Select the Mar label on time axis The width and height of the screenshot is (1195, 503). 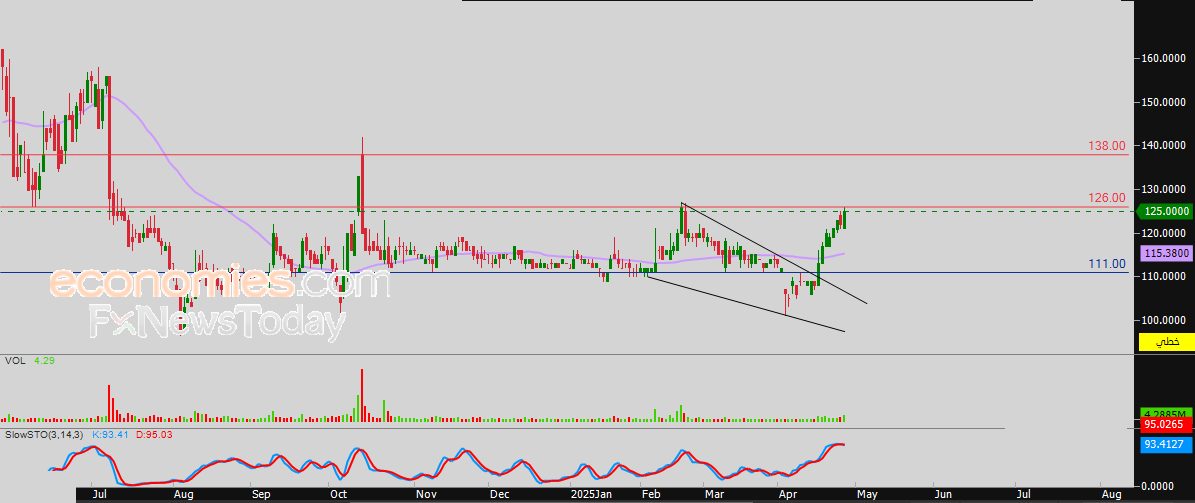[x=715, y=495]
